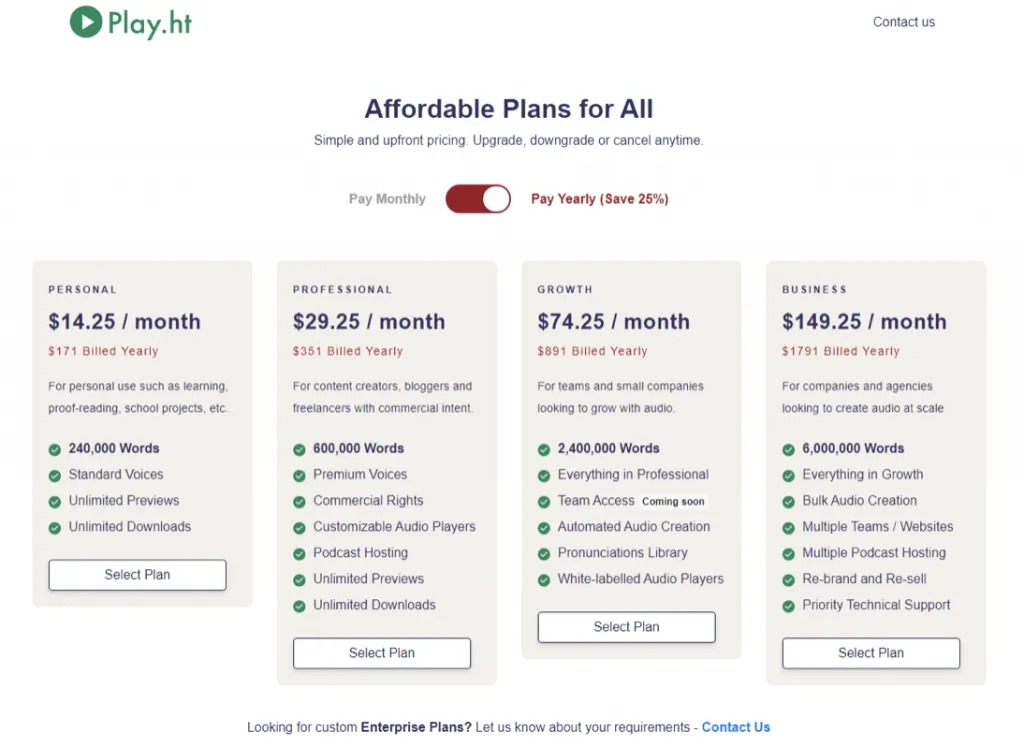Image resolution: width=1024 pixels, height=747 pixels.
Task: Click checkmark icon next to White-labelled Audio Players
Action: [x=544, y=579]
